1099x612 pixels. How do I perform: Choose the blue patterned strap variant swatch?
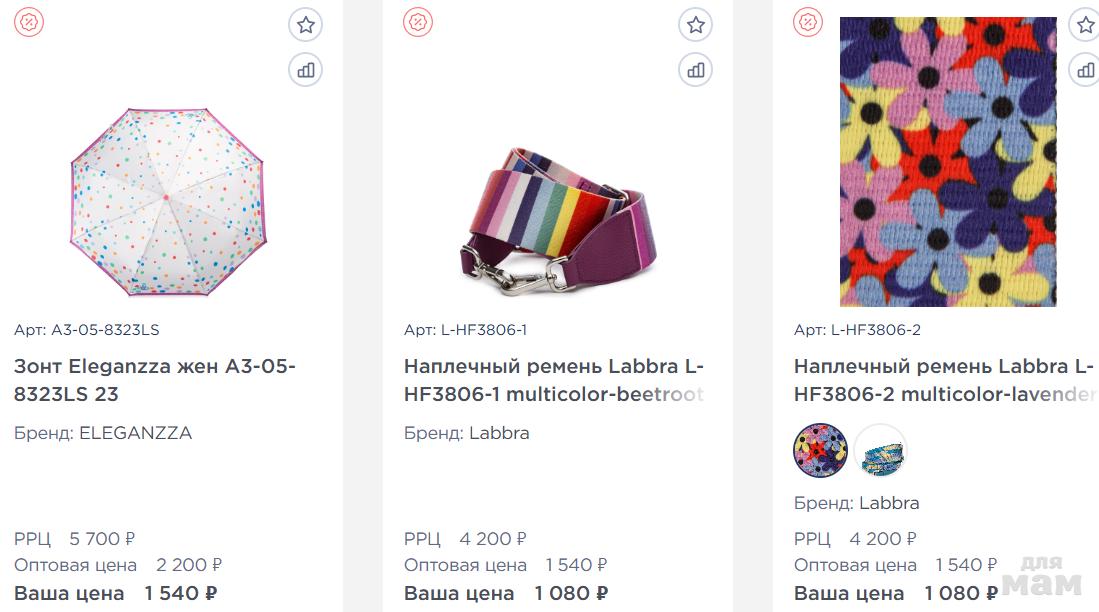[x=880, y=451]
